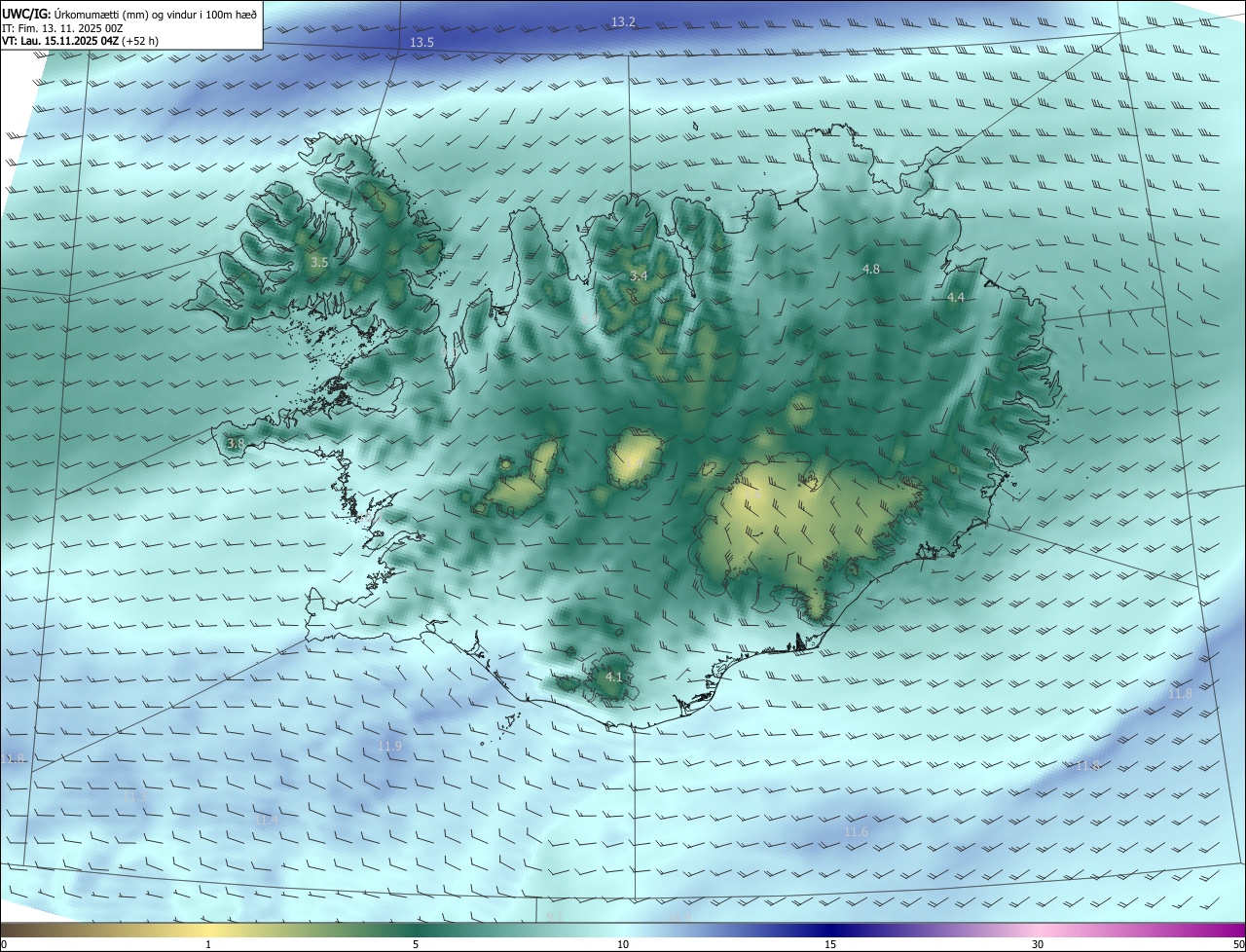Click the 13.2 value label
The width and height of the screenshot is (1246, 952).
click(x=623, y=21)
